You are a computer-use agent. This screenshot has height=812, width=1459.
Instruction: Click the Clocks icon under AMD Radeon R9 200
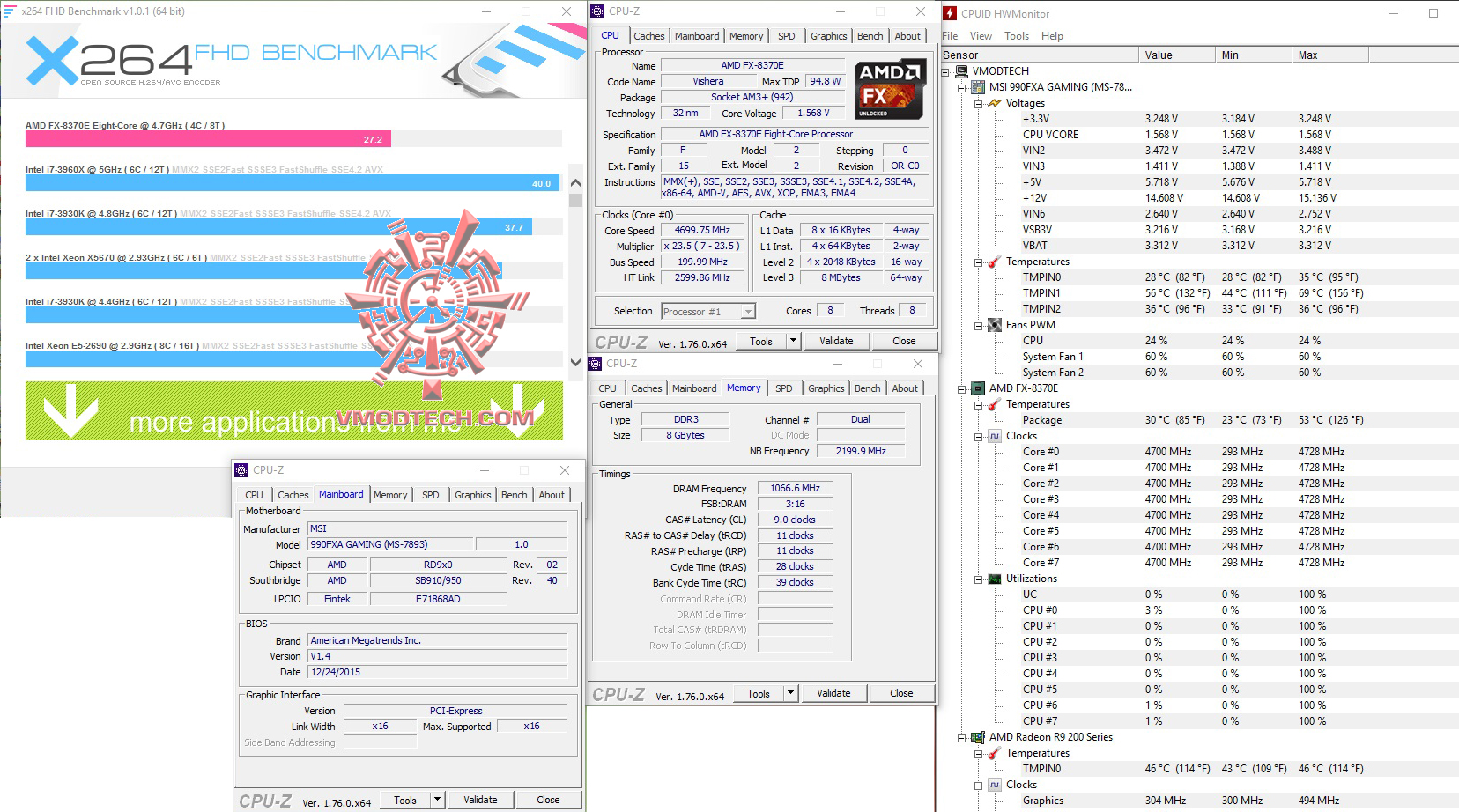995,785
